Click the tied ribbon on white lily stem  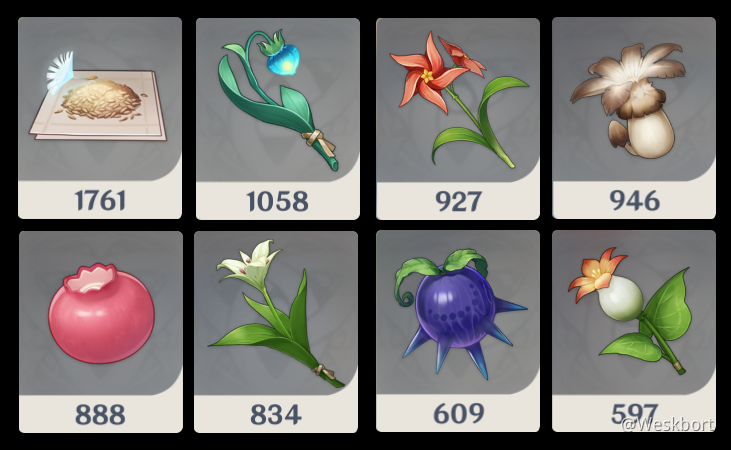(324, 372)
